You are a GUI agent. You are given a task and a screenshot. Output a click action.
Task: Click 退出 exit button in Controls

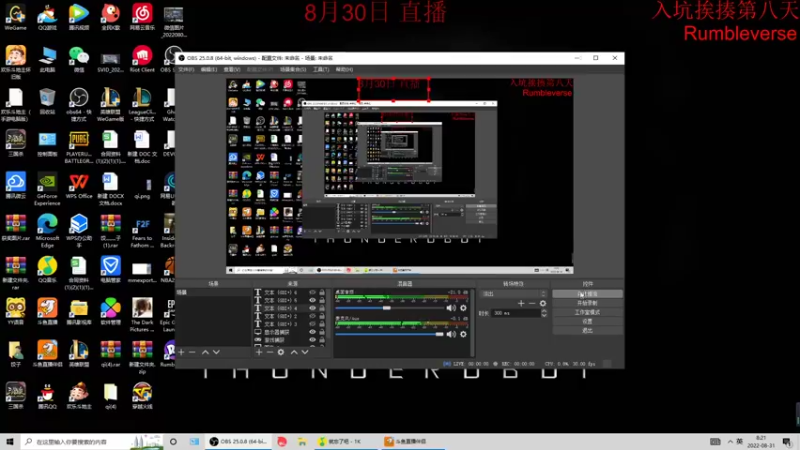coord(587,331)
